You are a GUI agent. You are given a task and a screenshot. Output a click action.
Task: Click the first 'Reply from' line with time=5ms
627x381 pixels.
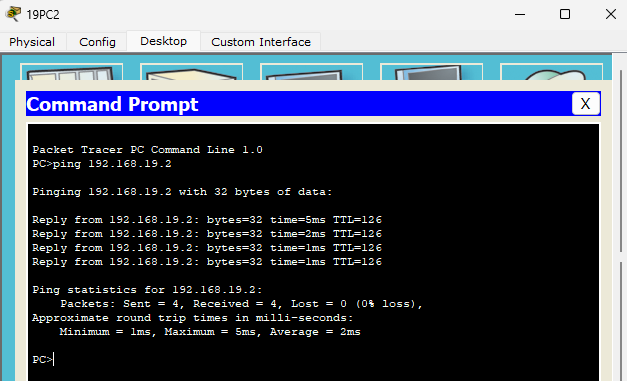coord(207,220)
